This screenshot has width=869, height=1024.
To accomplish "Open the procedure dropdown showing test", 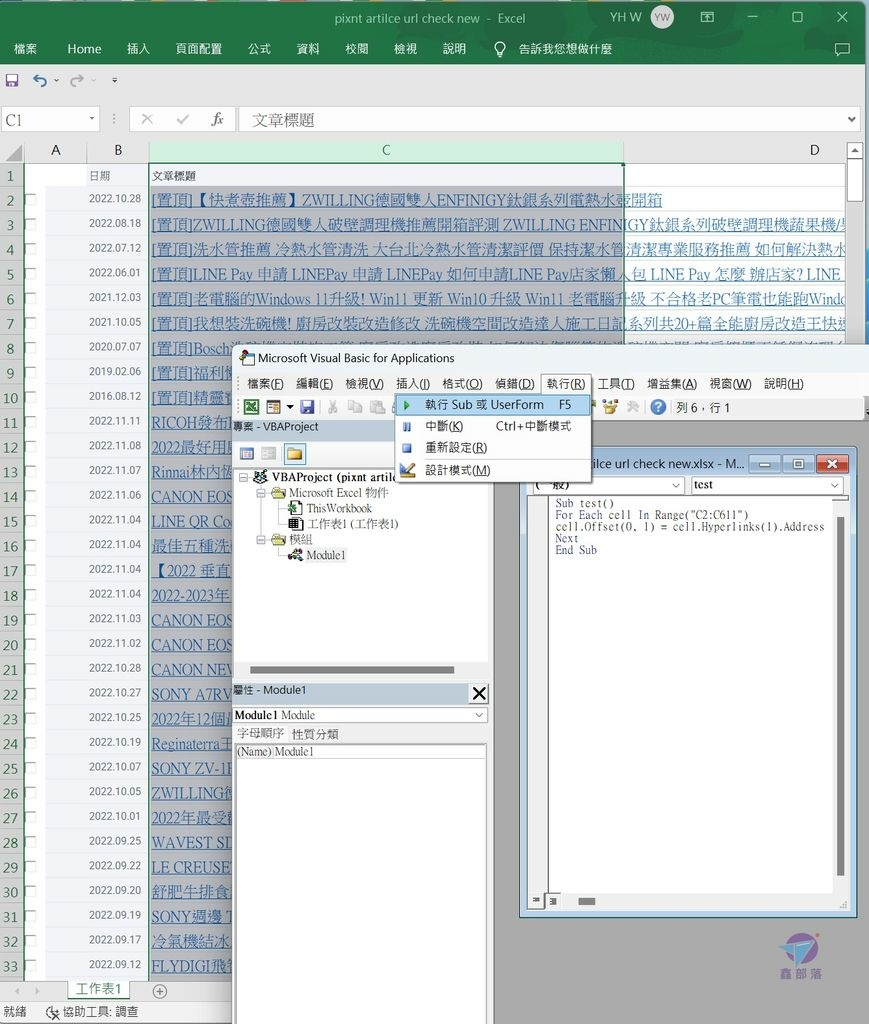I will [x=834, y=485].
